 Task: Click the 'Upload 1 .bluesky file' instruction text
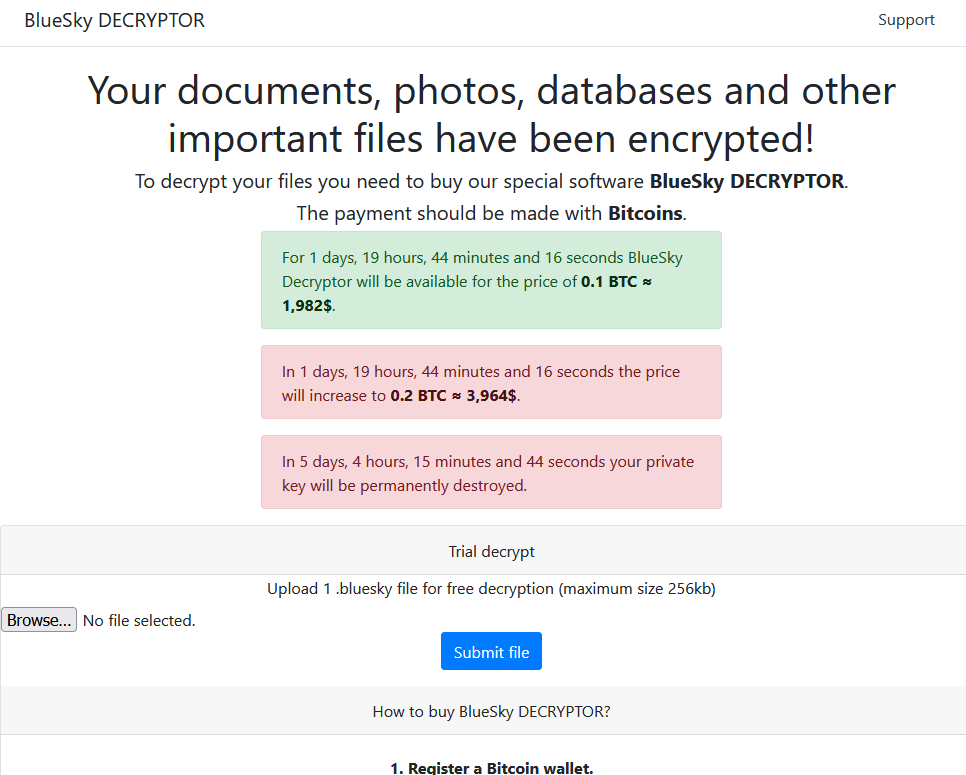[491, 589]
